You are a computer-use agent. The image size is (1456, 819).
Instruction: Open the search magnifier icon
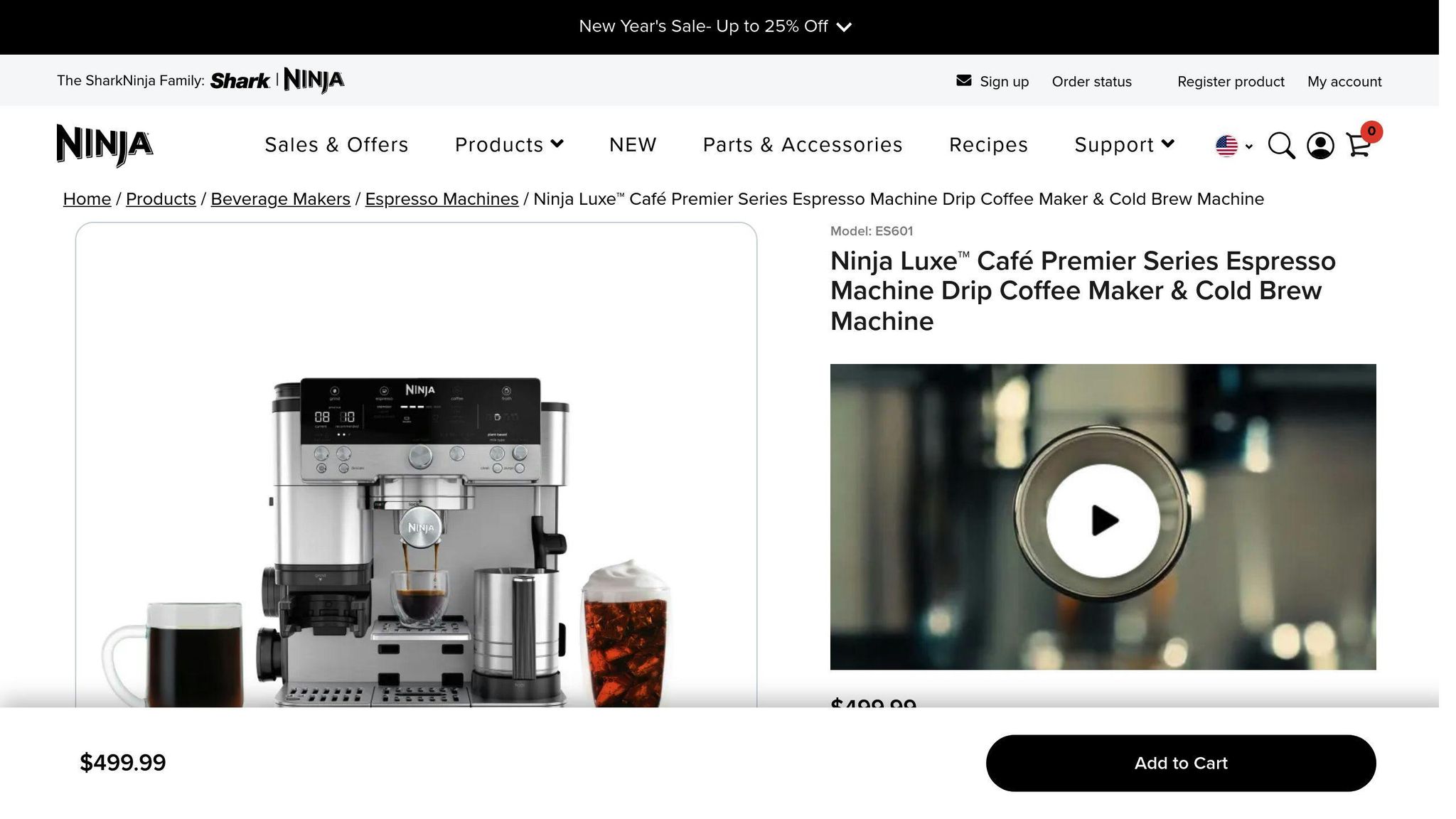click(x=1281, y=146)
